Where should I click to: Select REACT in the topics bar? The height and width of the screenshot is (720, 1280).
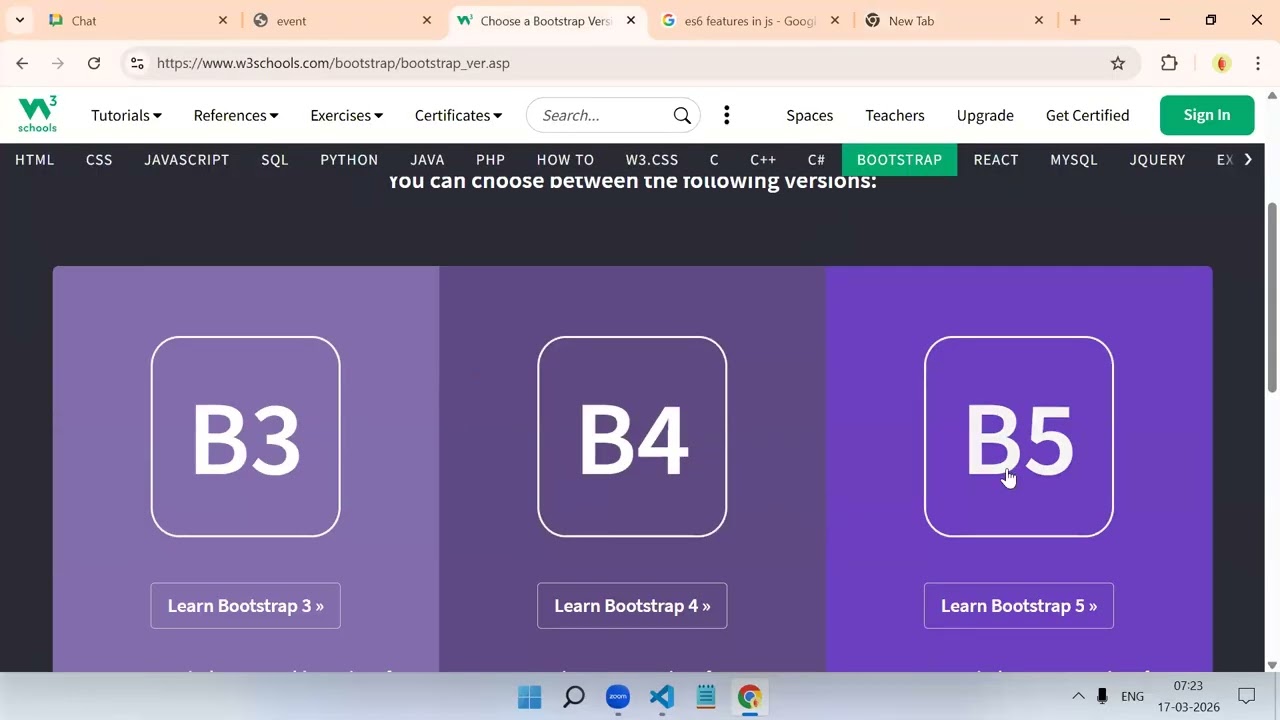(996, 160)
